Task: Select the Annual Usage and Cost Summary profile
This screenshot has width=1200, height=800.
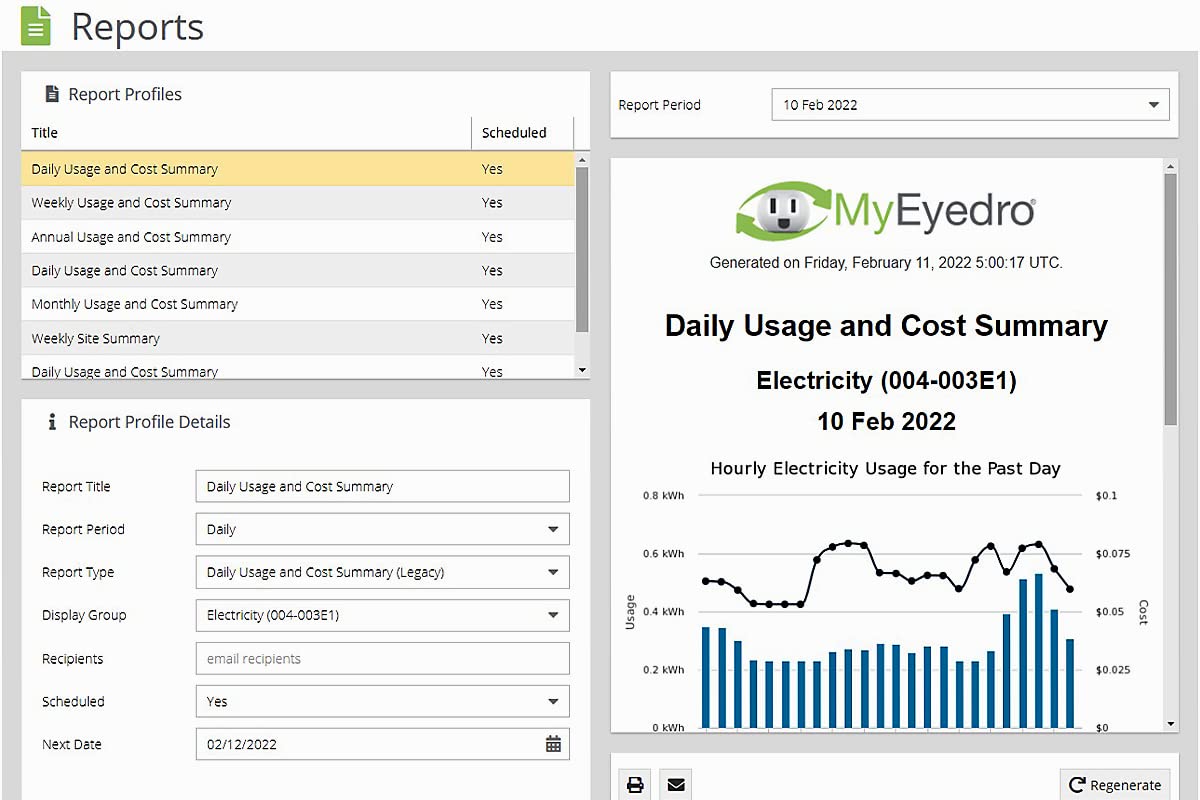Action: click(298, 237)
